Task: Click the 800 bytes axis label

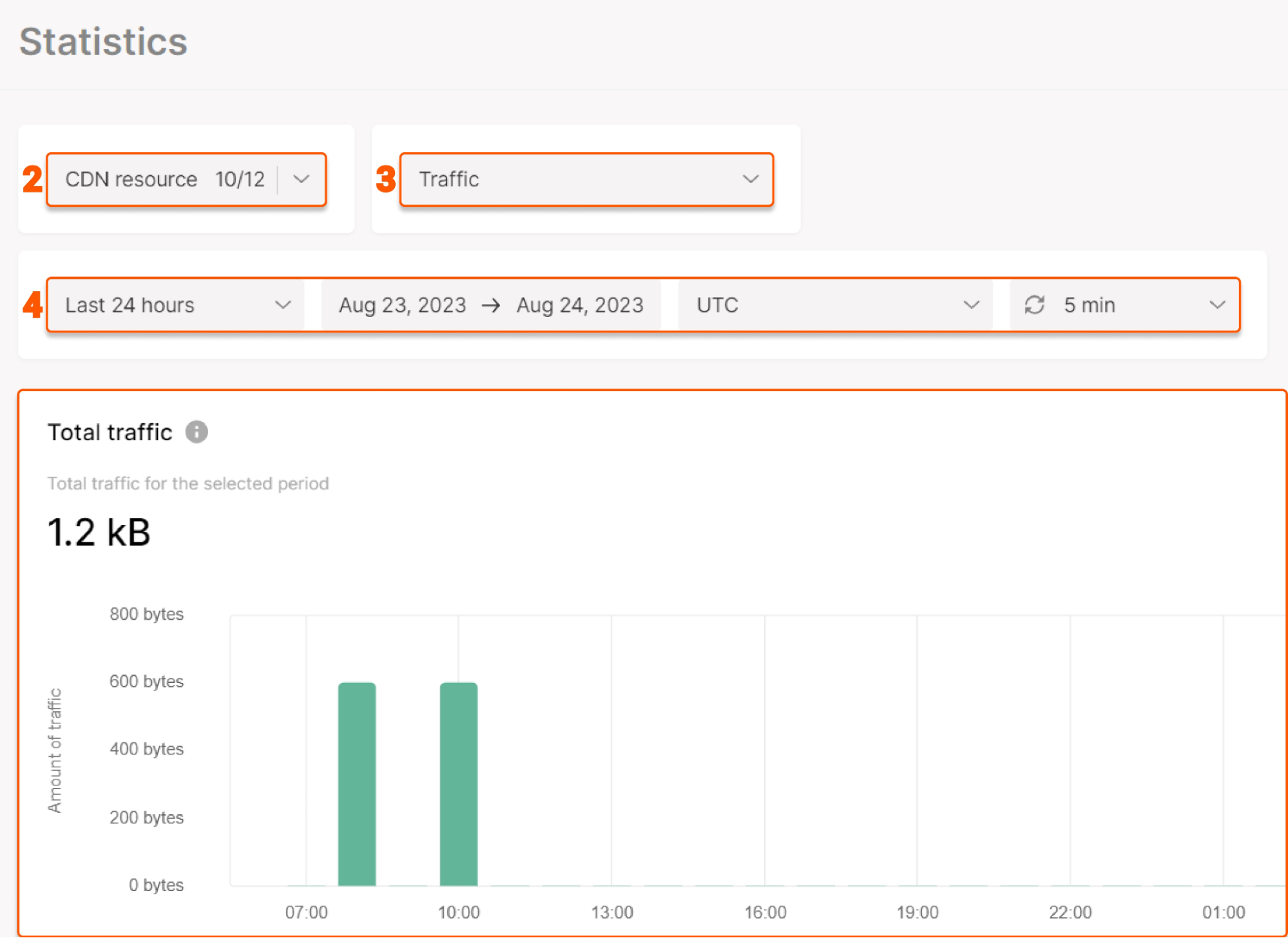Action: [146, 614]
